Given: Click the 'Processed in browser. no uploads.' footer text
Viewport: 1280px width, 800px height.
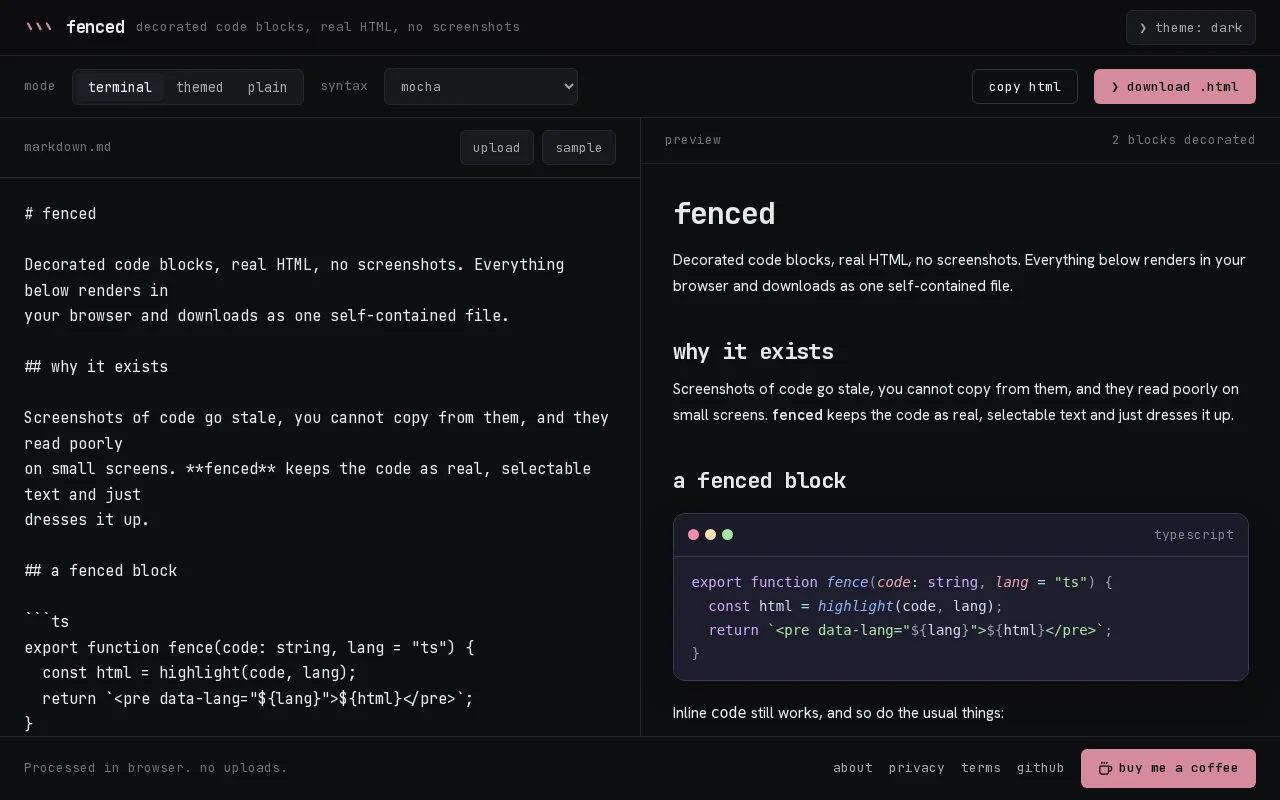Looking at the screenshot, I should (x=156, y=768).
